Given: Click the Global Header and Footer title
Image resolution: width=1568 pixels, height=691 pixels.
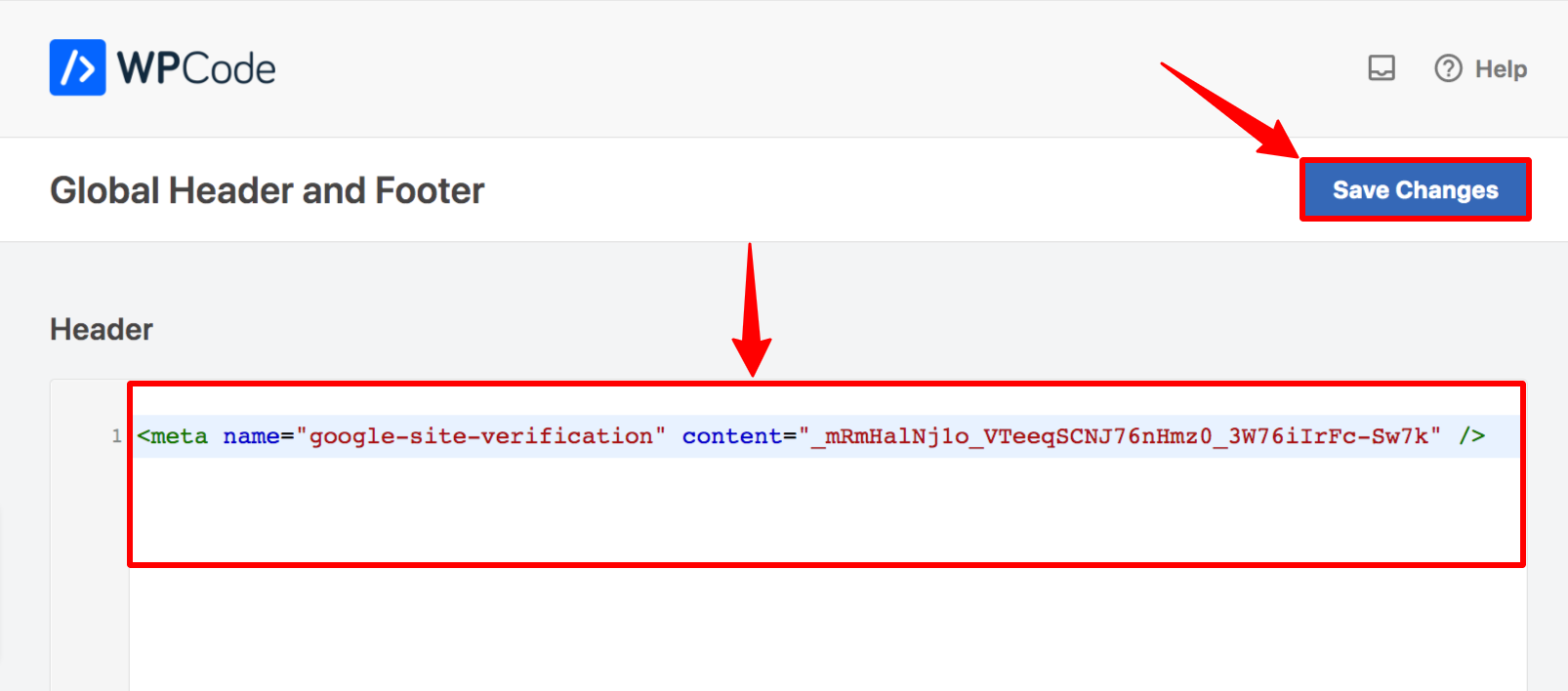Looking at the screenshot, I should [x=266, y=190].
